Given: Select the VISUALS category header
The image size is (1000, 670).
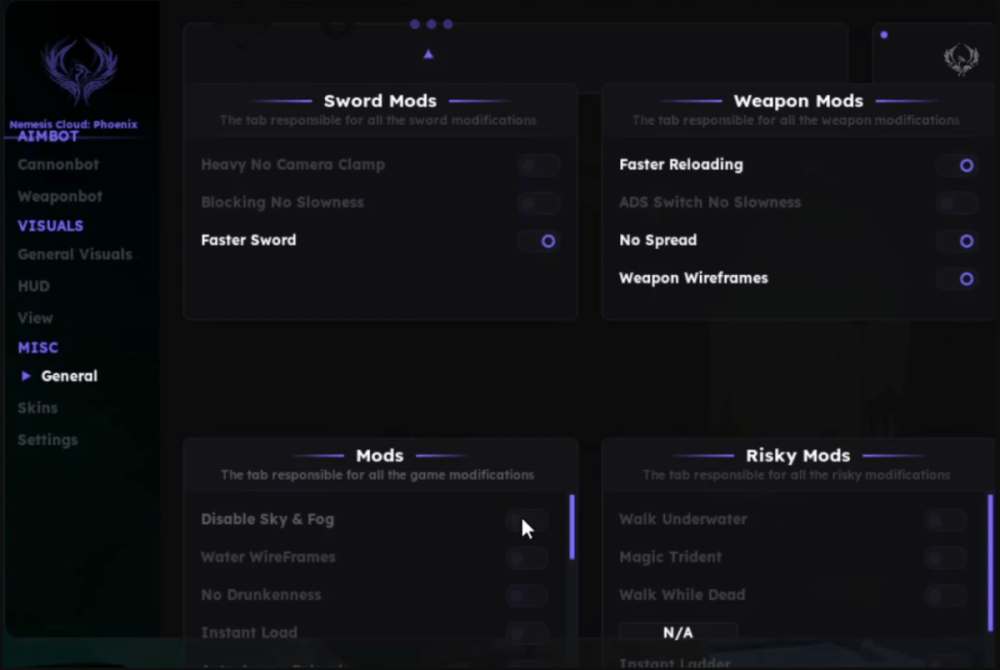Looking at the screenshot, I should [50, 225].
